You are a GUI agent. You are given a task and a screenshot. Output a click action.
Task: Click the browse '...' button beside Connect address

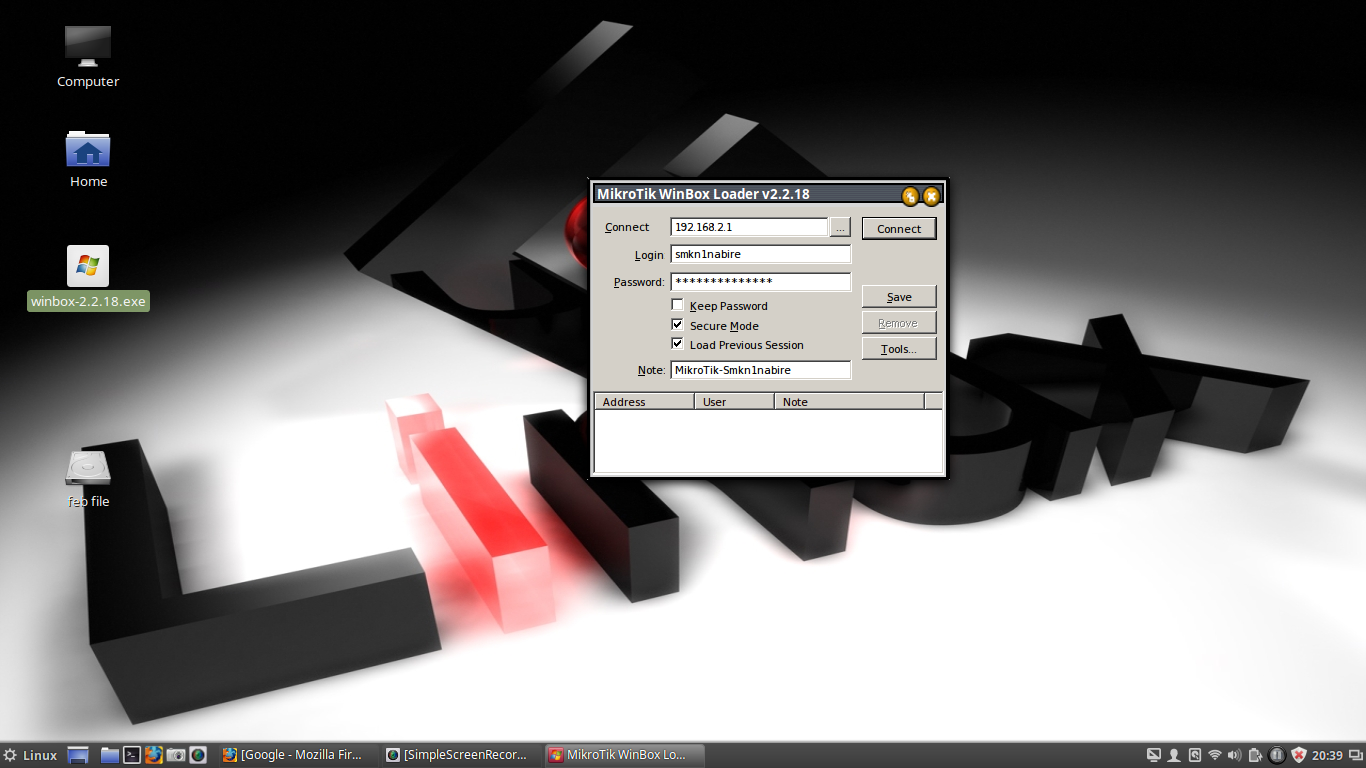[x=840, y=227]
